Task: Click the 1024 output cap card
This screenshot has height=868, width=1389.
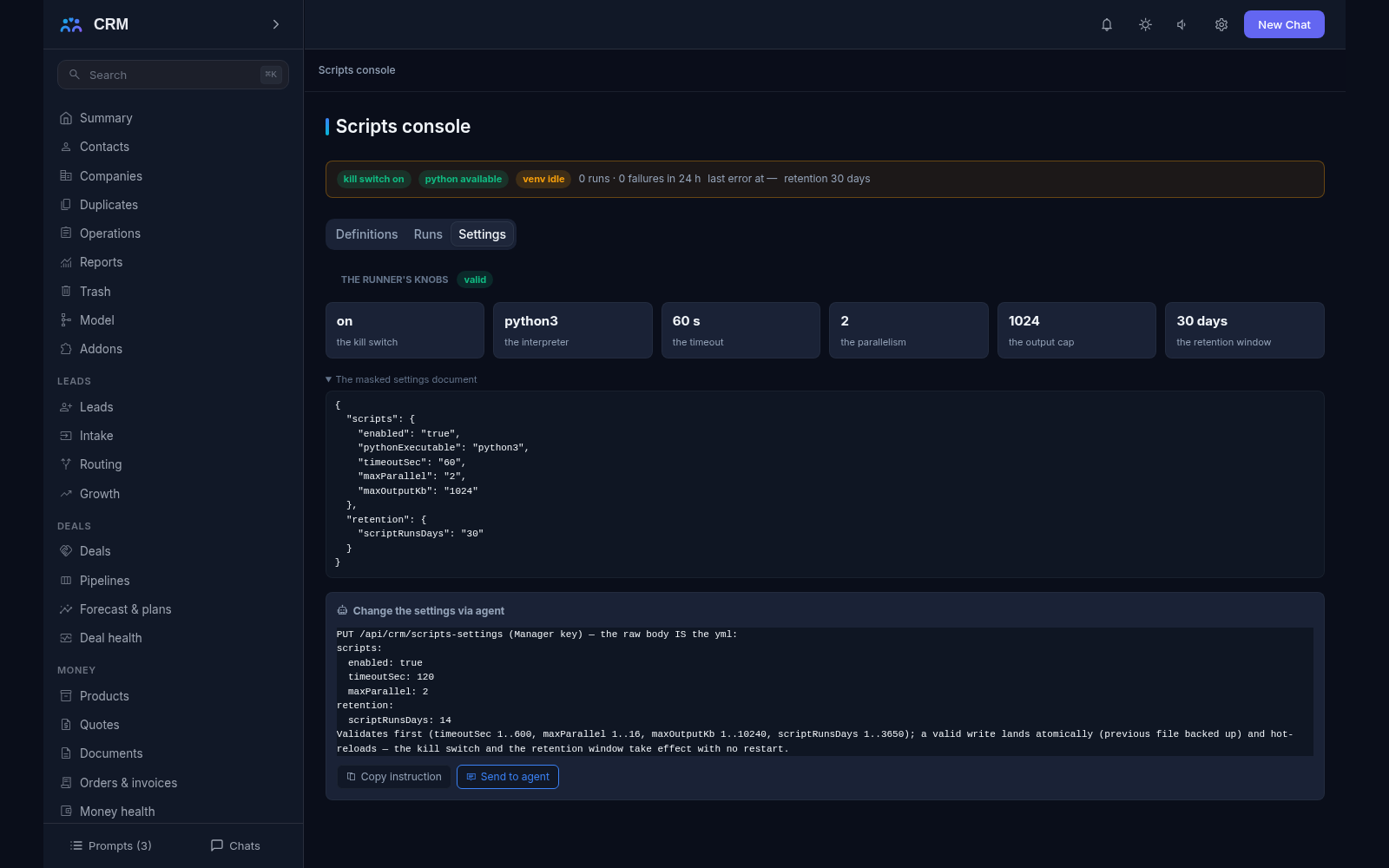Action: (x=1076, y=330)
